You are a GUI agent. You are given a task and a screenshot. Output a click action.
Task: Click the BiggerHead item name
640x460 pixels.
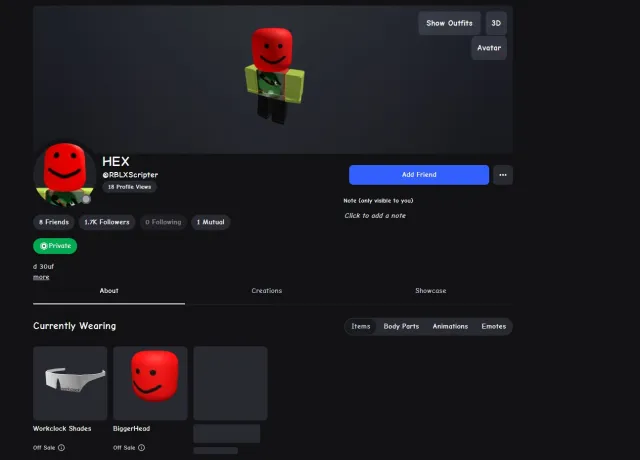131,429
